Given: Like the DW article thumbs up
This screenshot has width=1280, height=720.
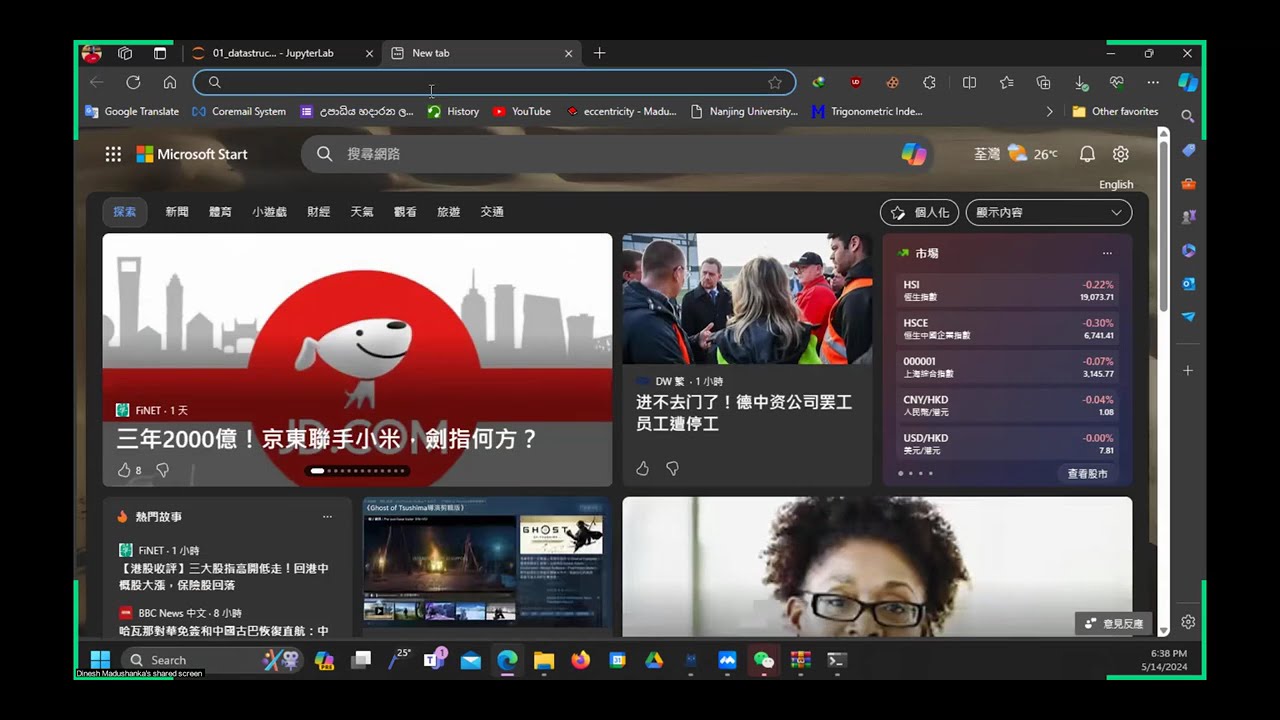Looking at the screenshot, I should 642,468.
